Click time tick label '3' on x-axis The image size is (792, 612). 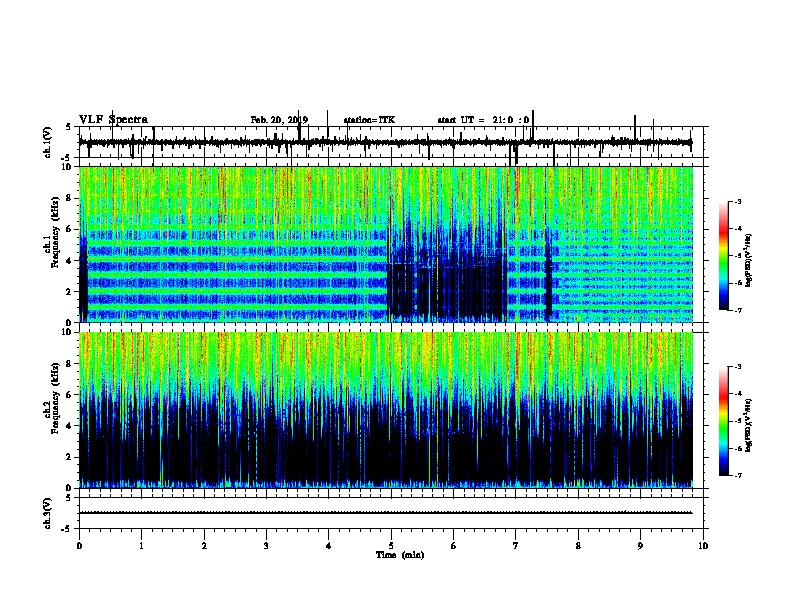(x=266, y=546)
